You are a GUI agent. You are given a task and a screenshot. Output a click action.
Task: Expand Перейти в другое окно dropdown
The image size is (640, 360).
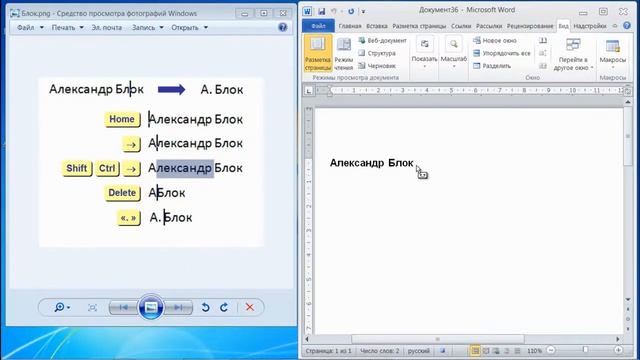(573, 53)
